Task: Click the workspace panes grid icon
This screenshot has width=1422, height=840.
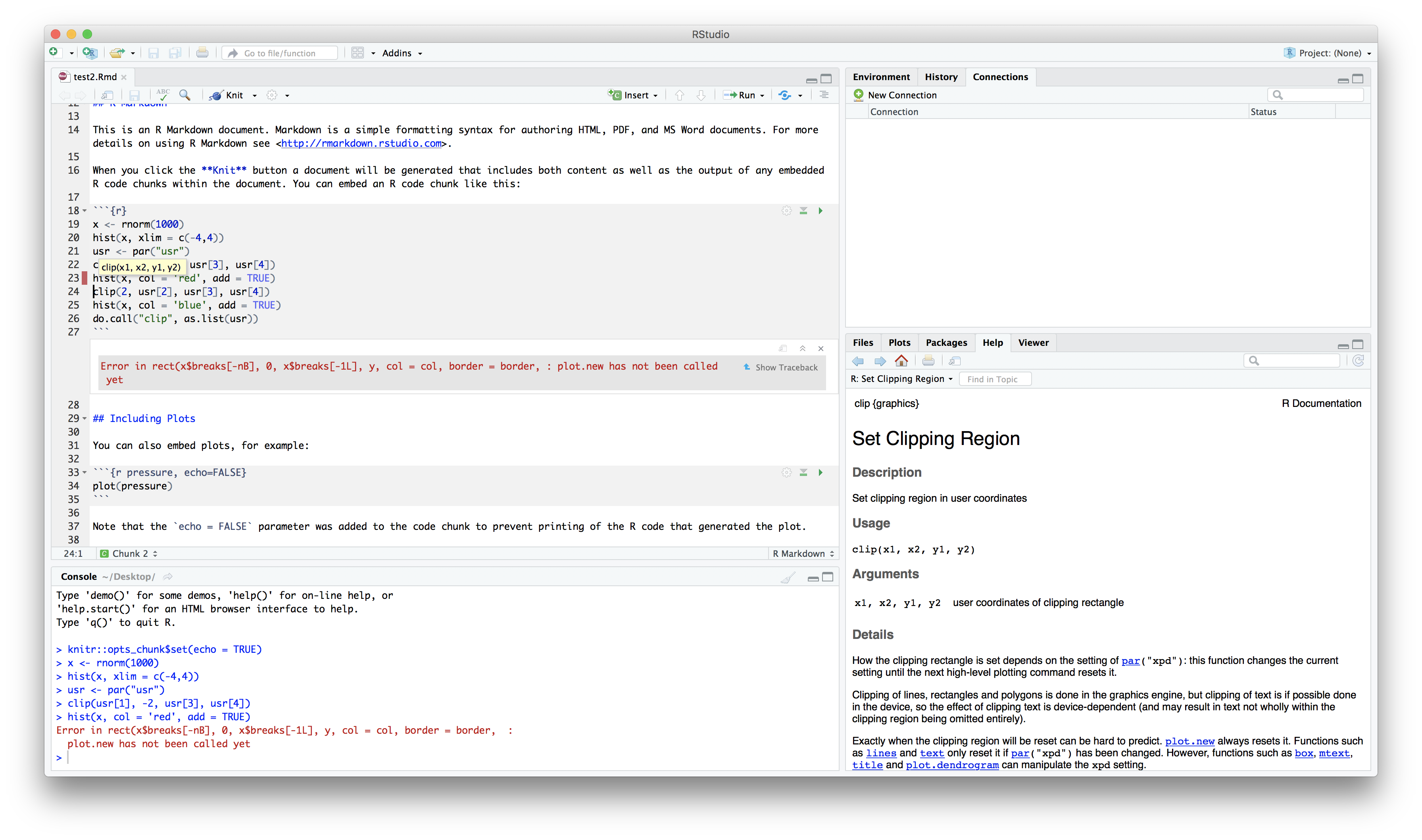Action: tap(357, 53)
